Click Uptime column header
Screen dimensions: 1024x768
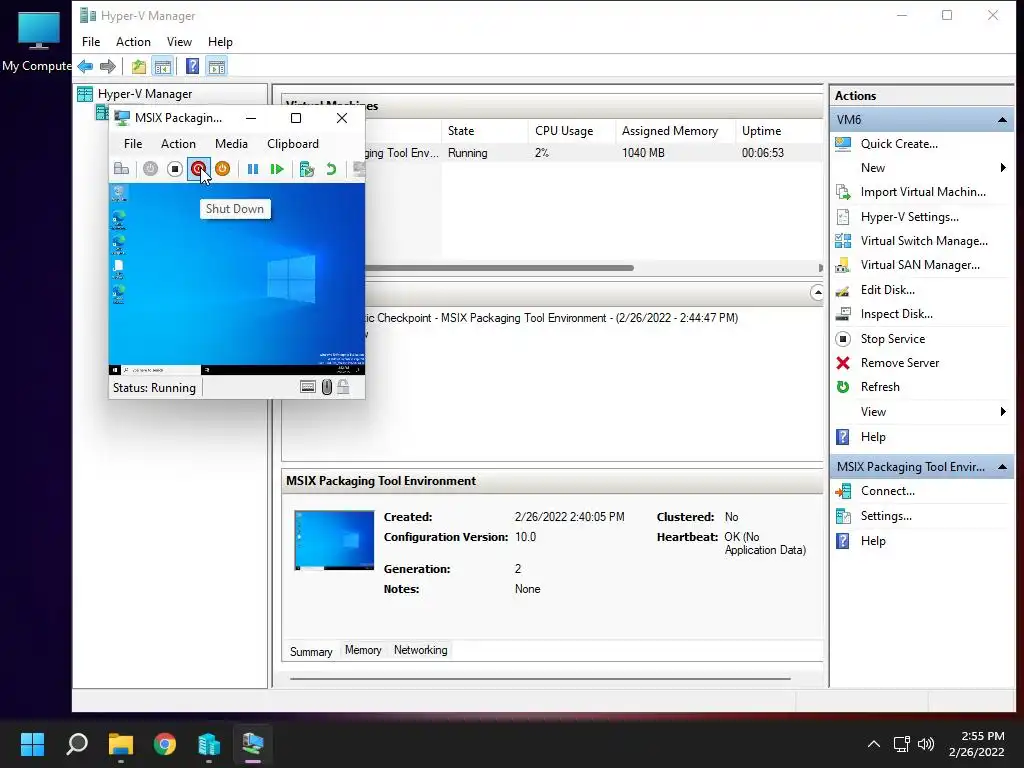point(779,131)
